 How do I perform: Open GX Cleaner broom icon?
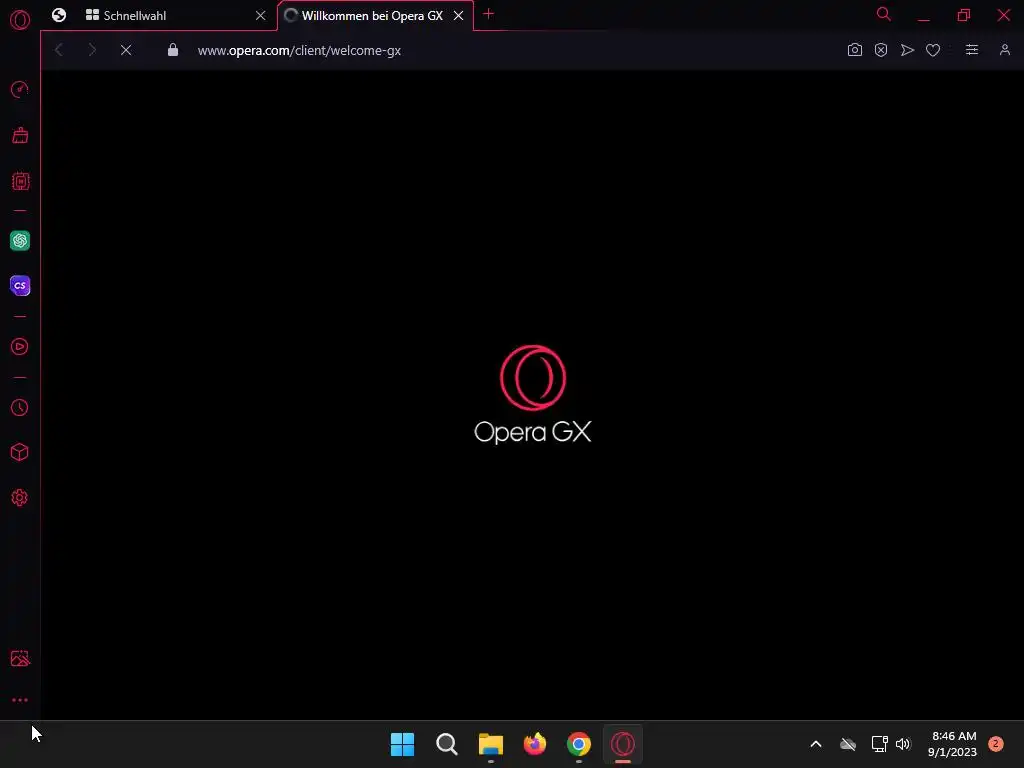click(20, 135)
